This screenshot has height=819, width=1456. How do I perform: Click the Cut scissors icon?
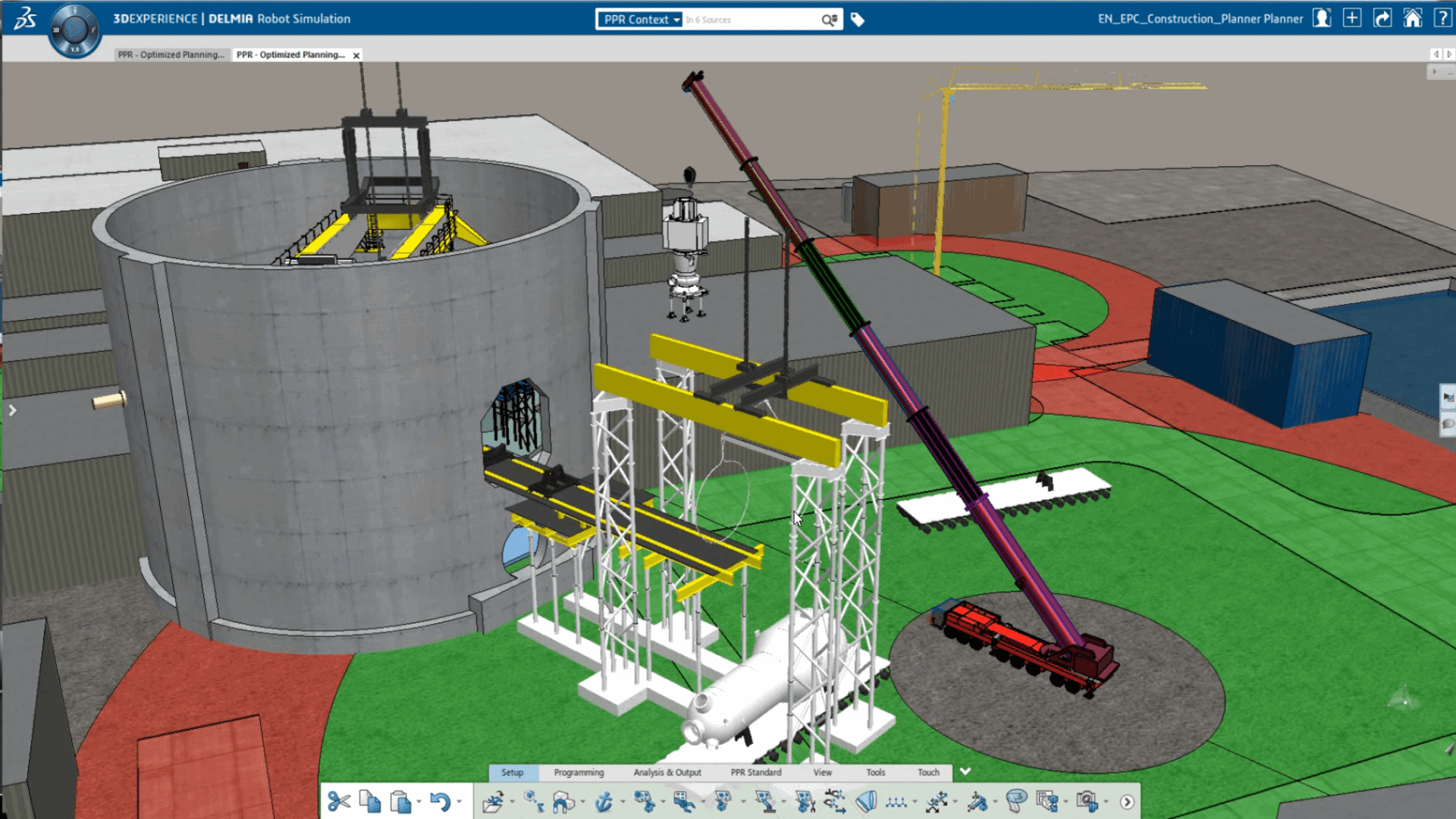click(x=339, y=802)
